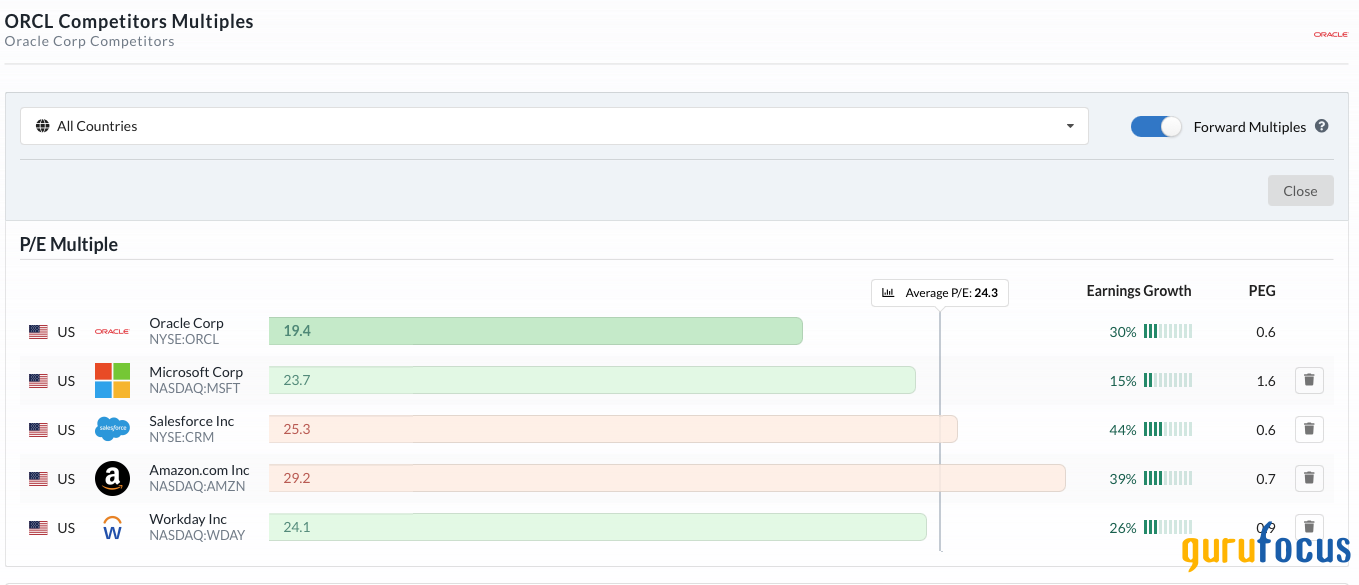1359x585 pixels.
Task: Click Oracle Corp Competitors subtitle
Action: (89, 42)
